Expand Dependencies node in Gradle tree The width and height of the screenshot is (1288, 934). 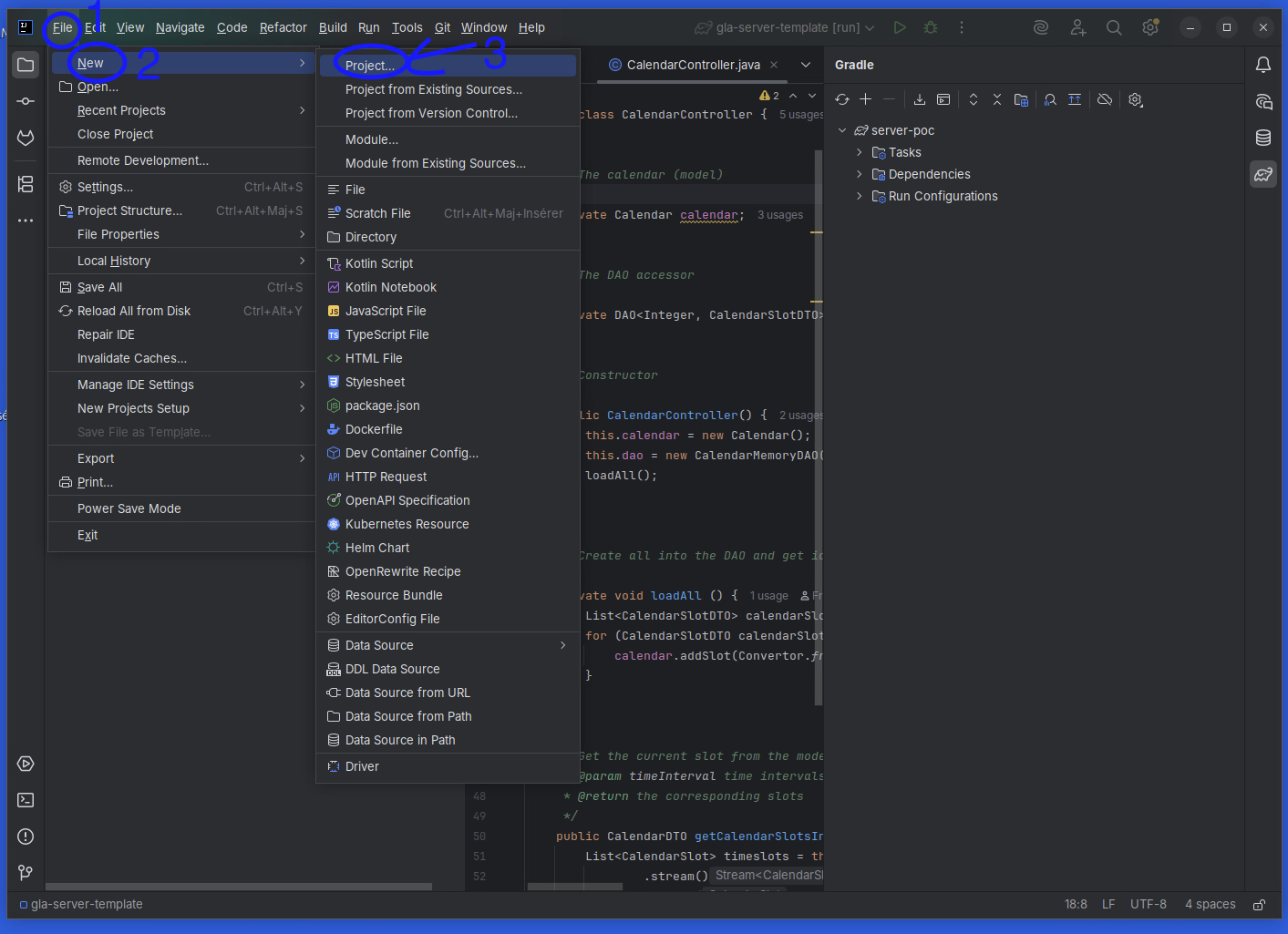(x=859, y=174)
